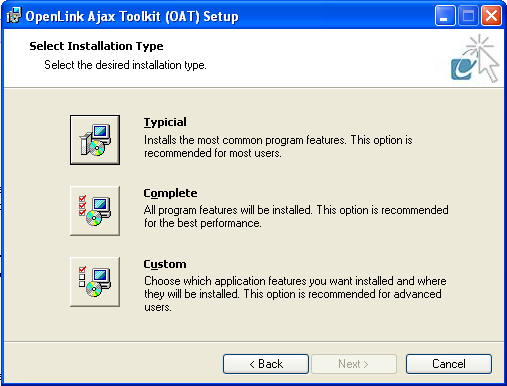
Task: Click the OpenLink cursor logo in header
Action: (x=475, y=59)
